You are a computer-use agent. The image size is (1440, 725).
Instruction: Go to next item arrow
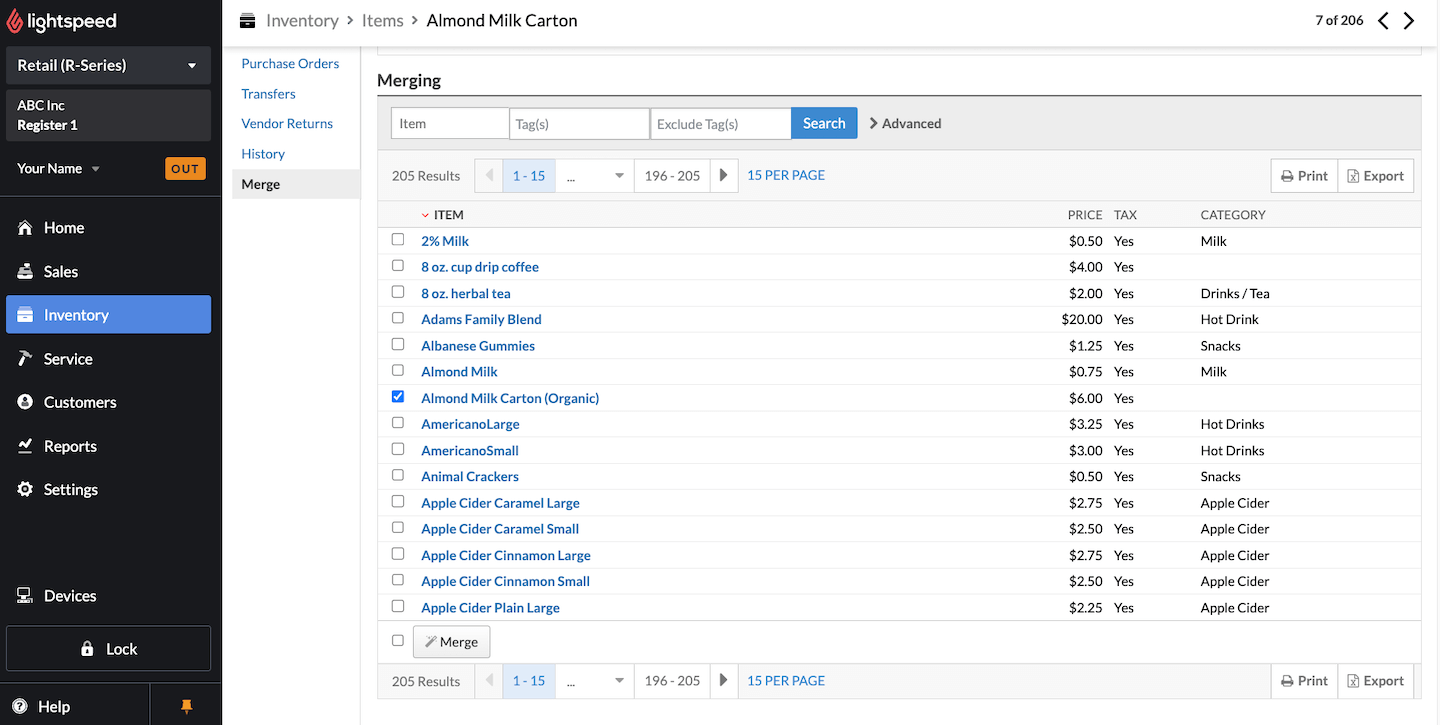click(x=1409, y=21)
